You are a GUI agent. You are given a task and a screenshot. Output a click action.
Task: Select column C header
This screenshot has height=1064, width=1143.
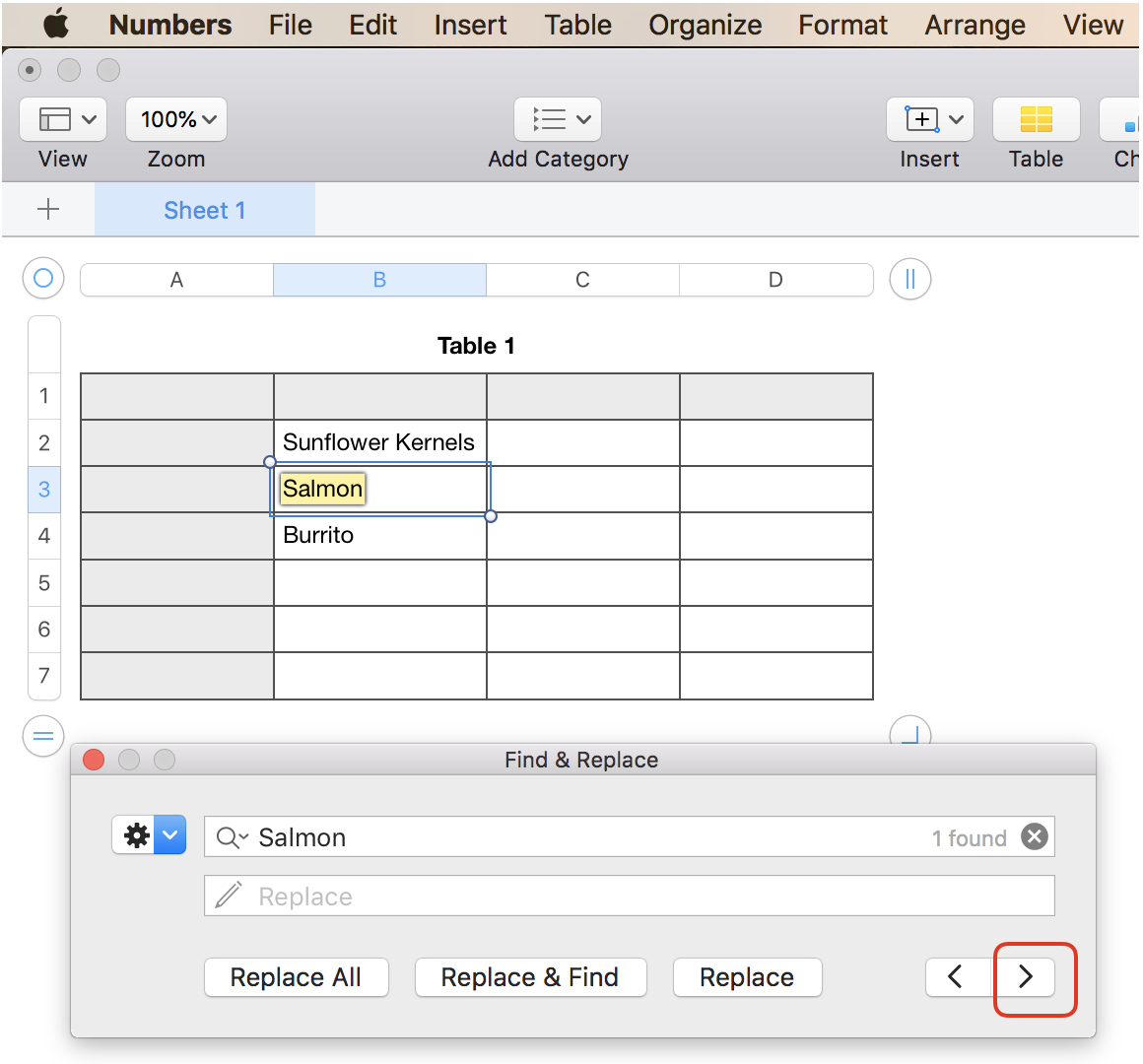582,280
